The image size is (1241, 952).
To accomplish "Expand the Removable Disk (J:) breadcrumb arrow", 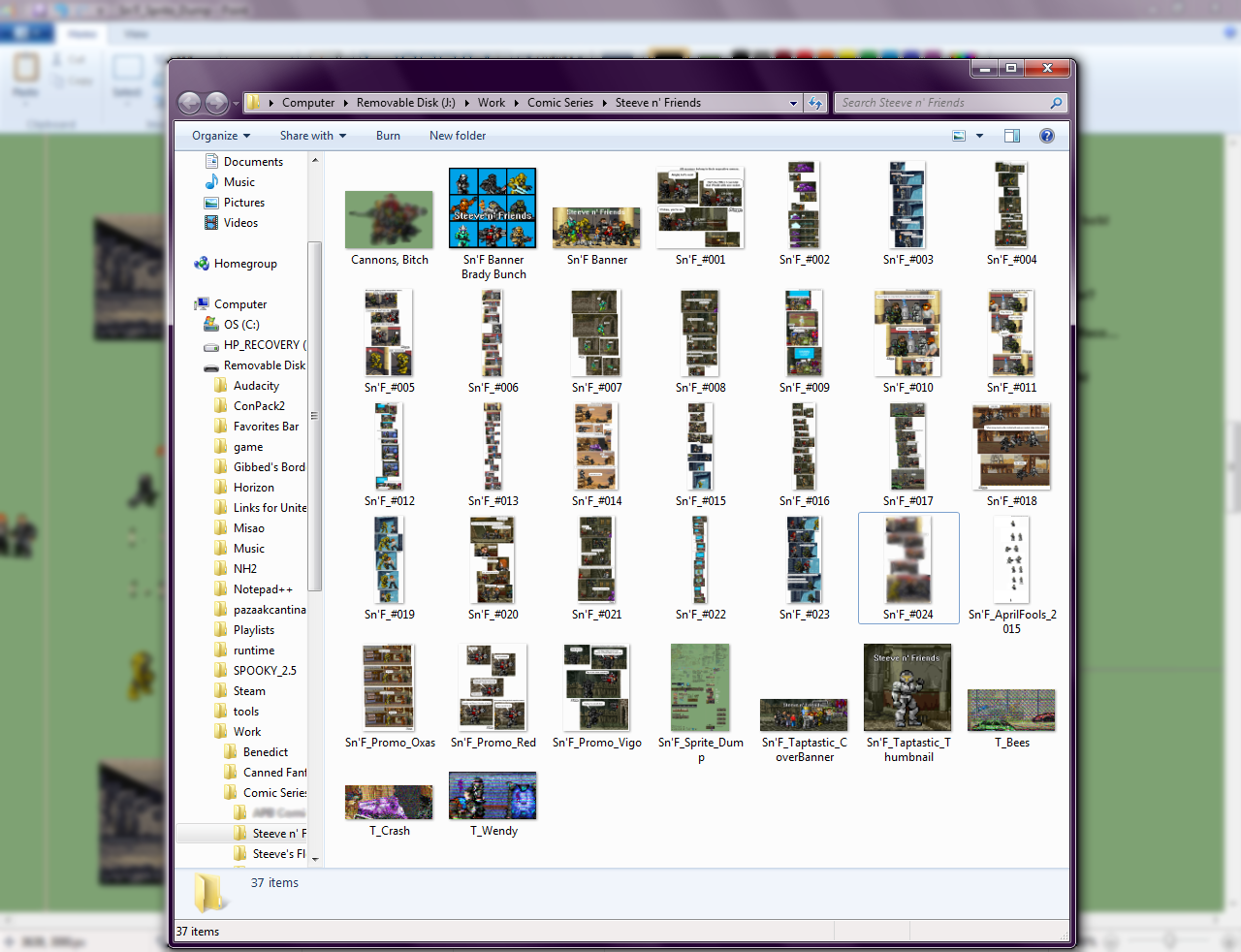I will pos(466,103).
